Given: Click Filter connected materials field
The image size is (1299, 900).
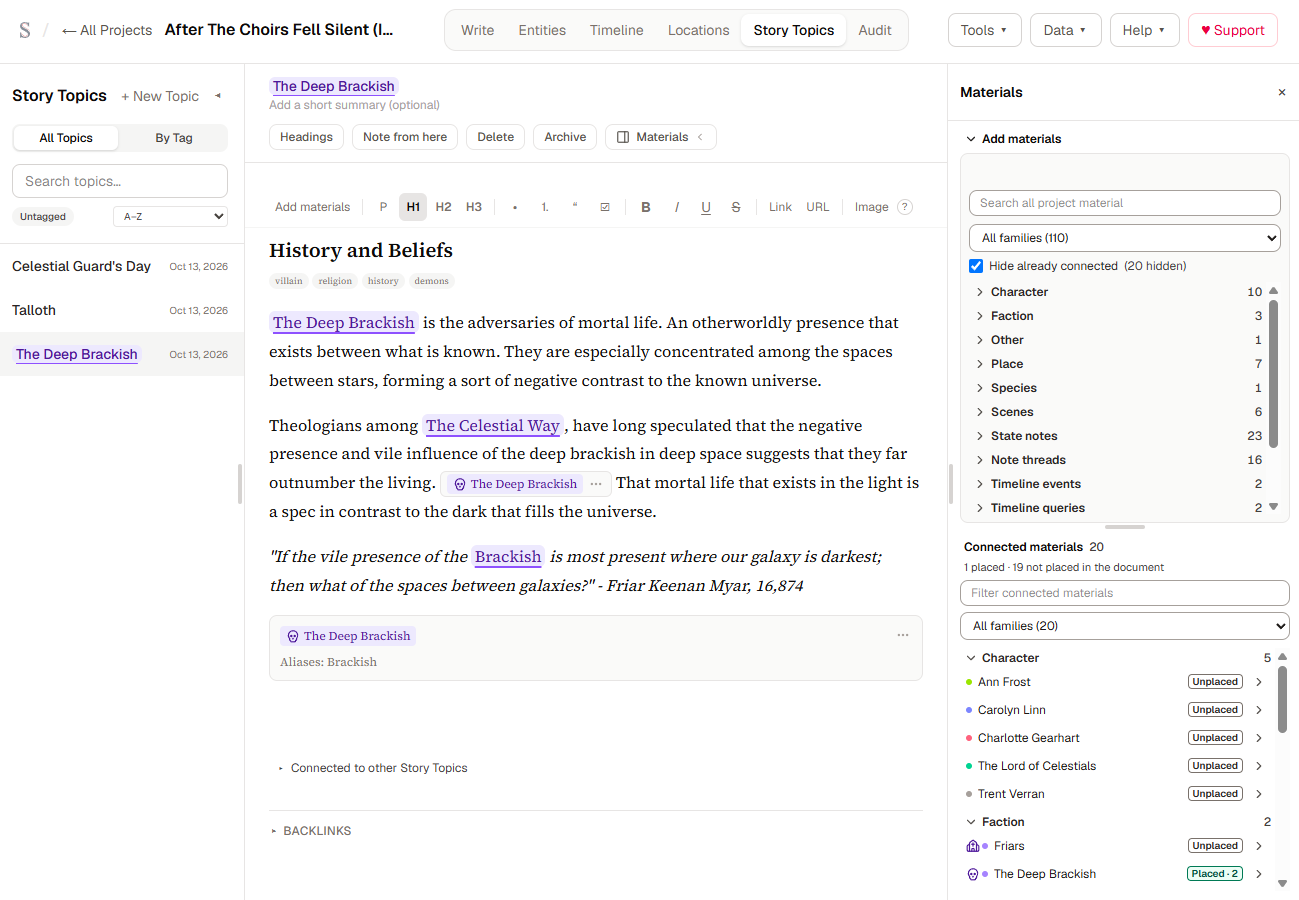Looking at the screenshot, I should [1125, 593].
